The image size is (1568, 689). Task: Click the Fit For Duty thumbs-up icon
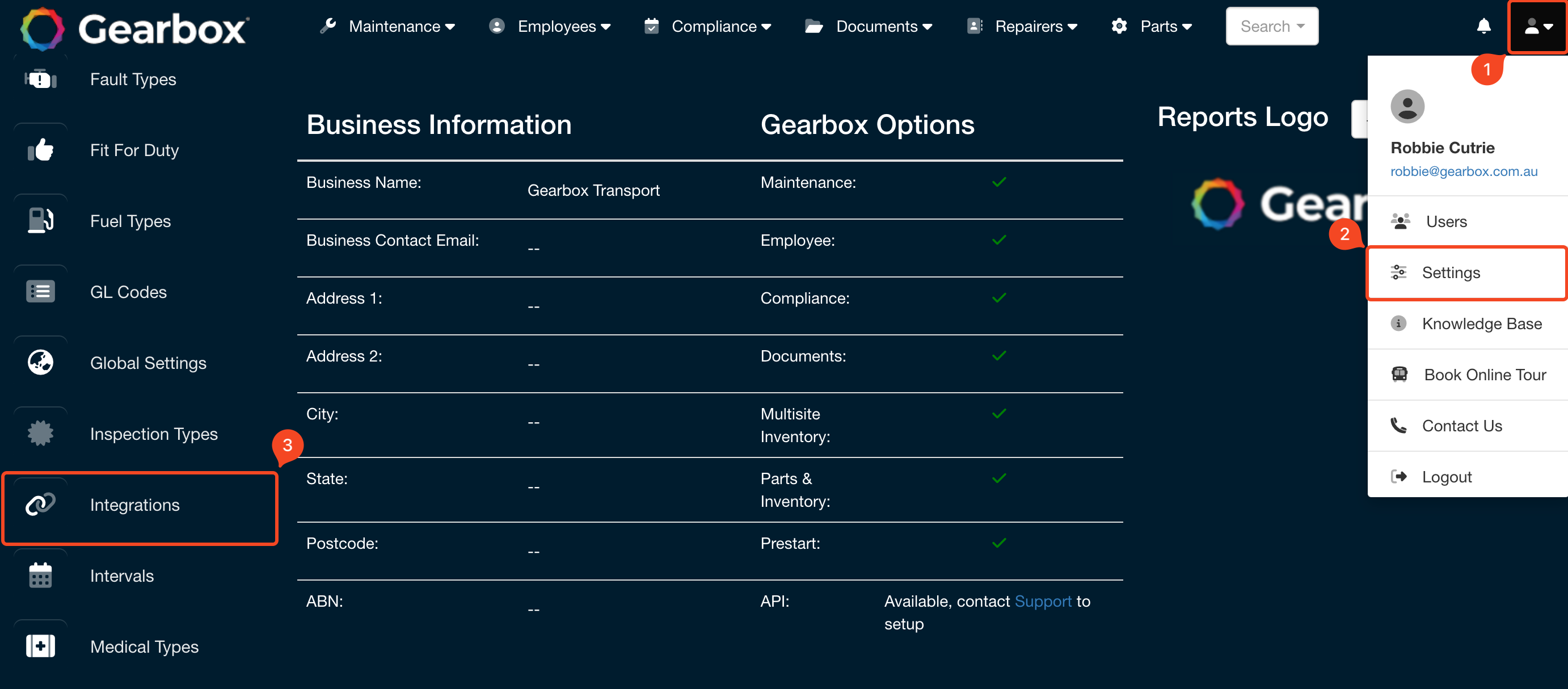pos(40,150)
